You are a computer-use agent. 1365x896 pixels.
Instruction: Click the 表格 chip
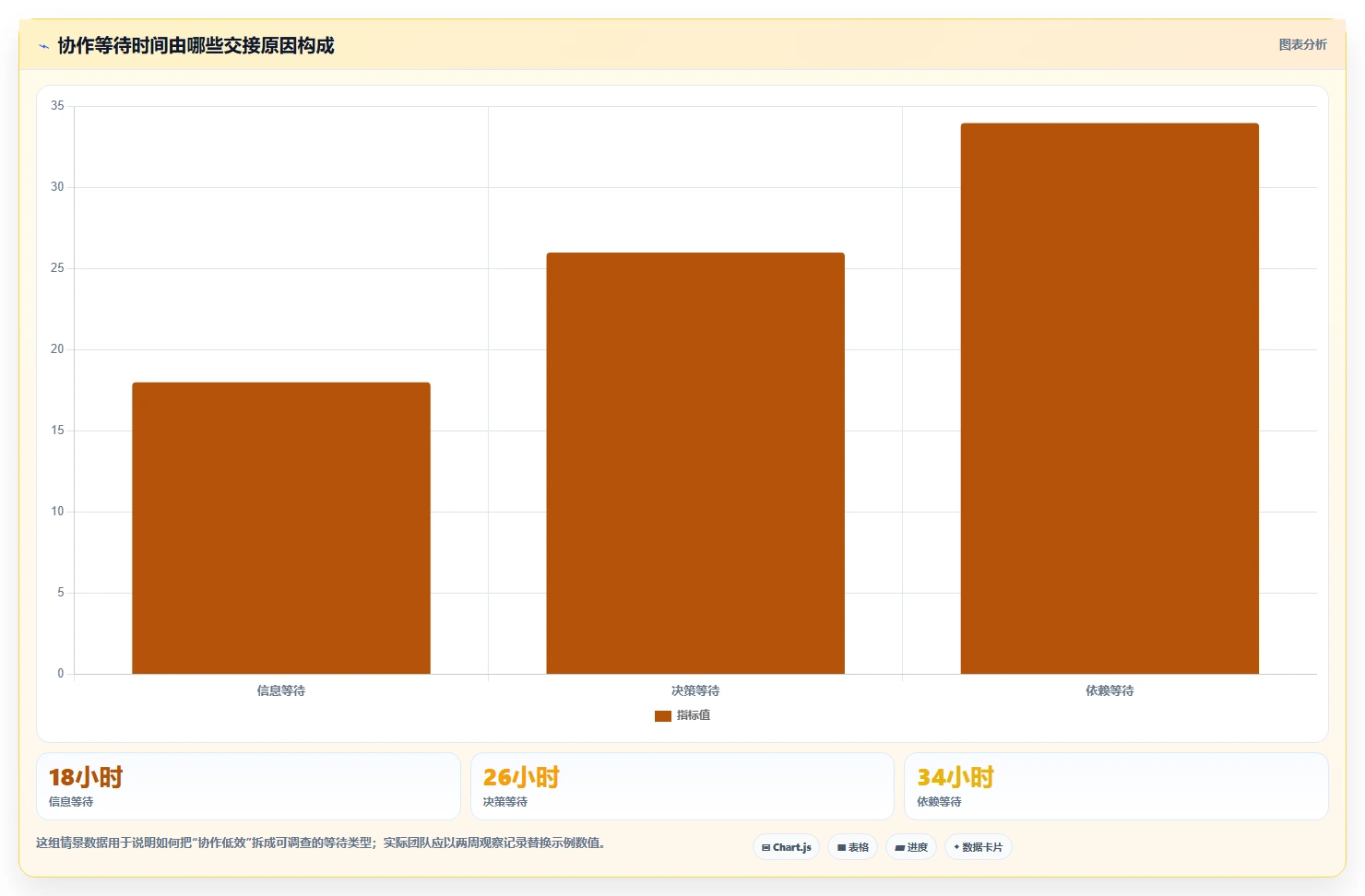[x=853, y=847]
